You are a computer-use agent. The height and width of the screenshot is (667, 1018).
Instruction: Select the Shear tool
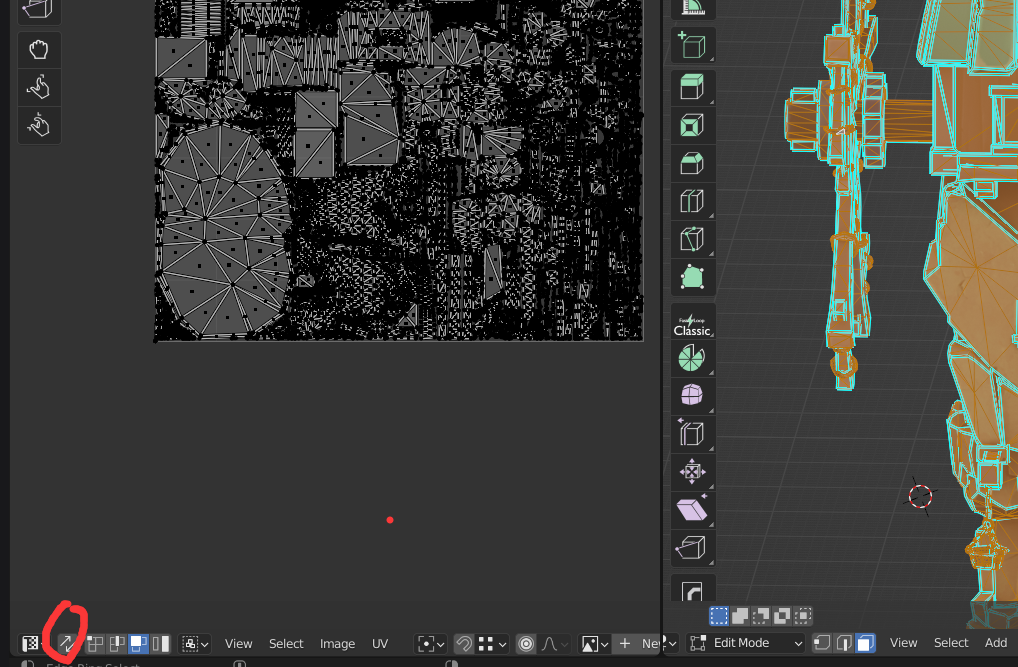(x=692, y=509)
